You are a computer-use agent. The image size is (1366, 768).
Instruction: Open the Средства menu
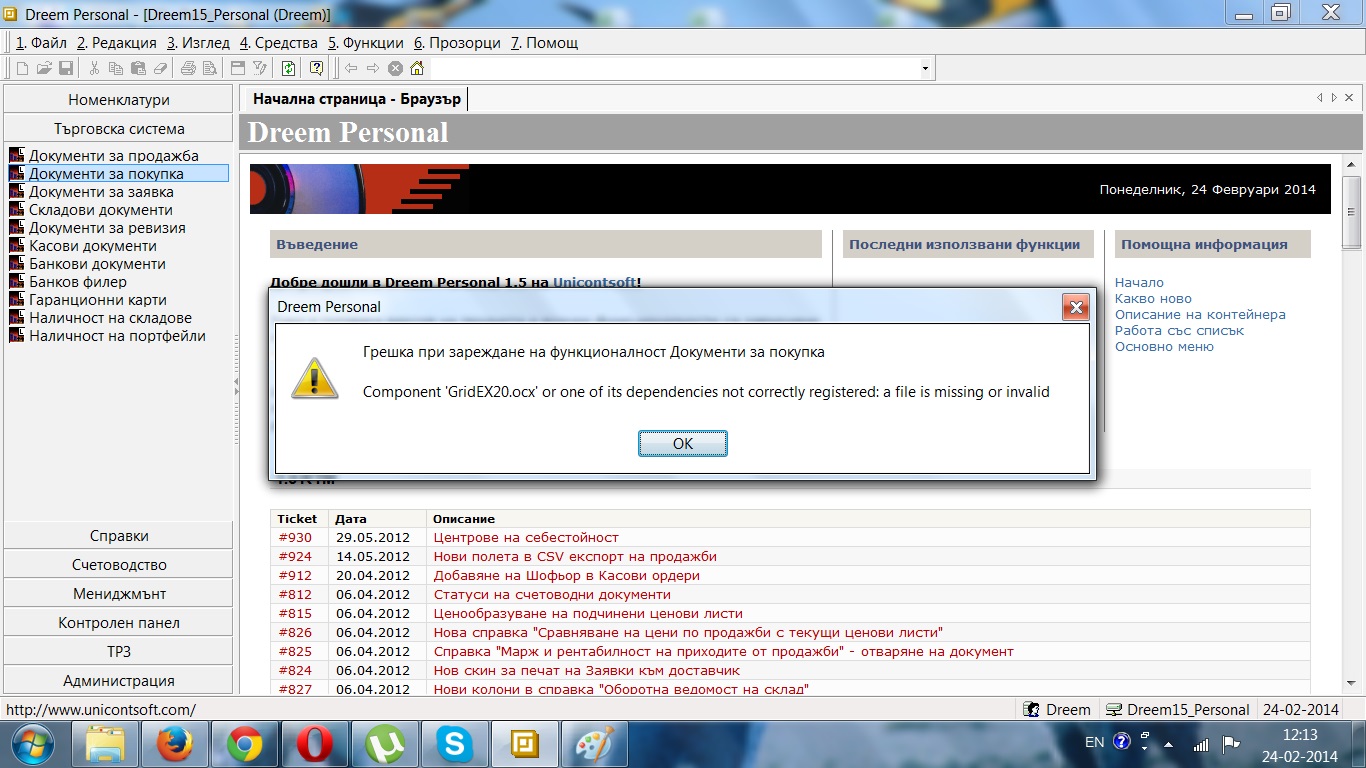coord(279,43)
